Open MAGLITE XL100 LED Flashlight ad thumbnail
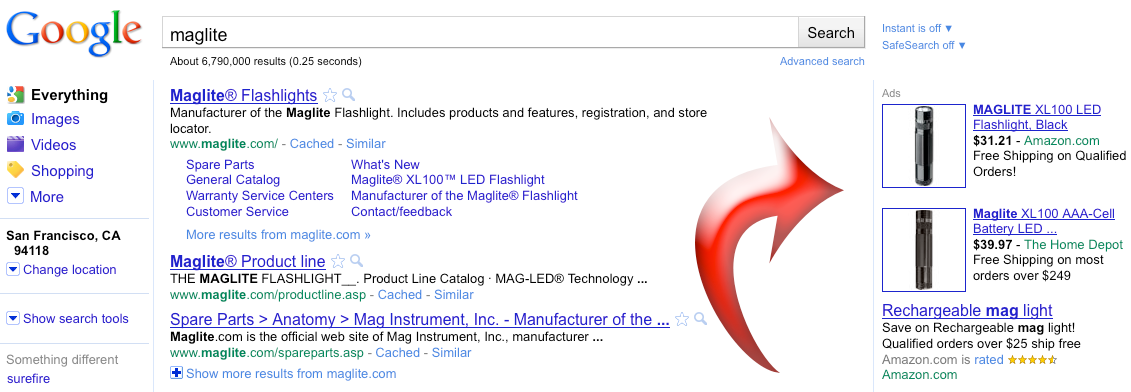The width and height of the screenshot is (1131, 392). click(x=924, y=146)
